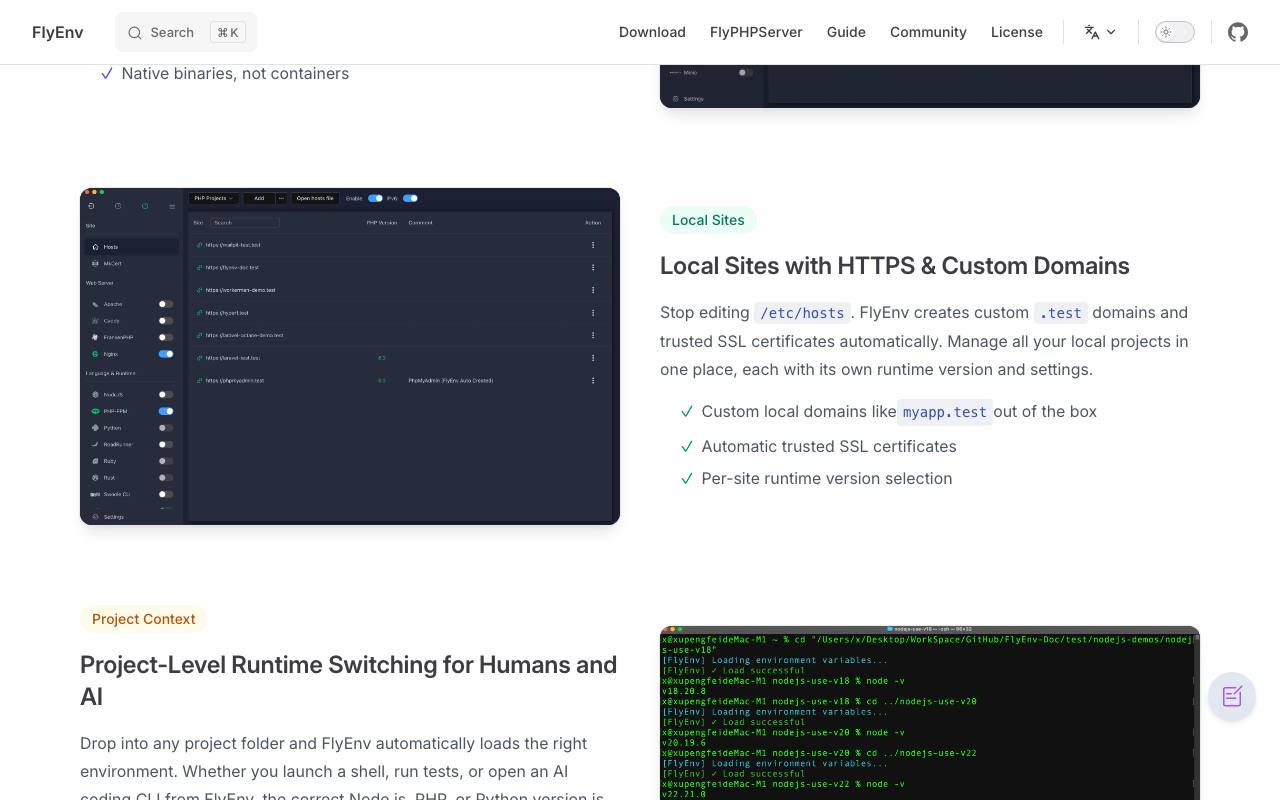The image size is (1280, 800).
Task: Click the Swoole CLI icon in app screenshot
Action: (95, 494)
